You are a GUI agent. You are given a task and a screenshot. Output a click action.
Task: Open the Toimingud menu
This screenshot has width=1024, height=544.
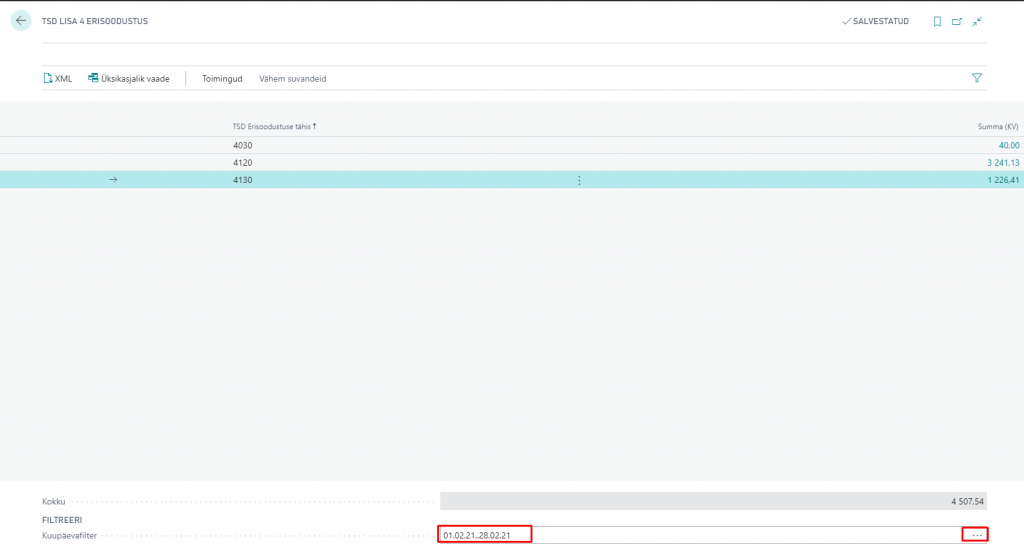pos(222,78)
